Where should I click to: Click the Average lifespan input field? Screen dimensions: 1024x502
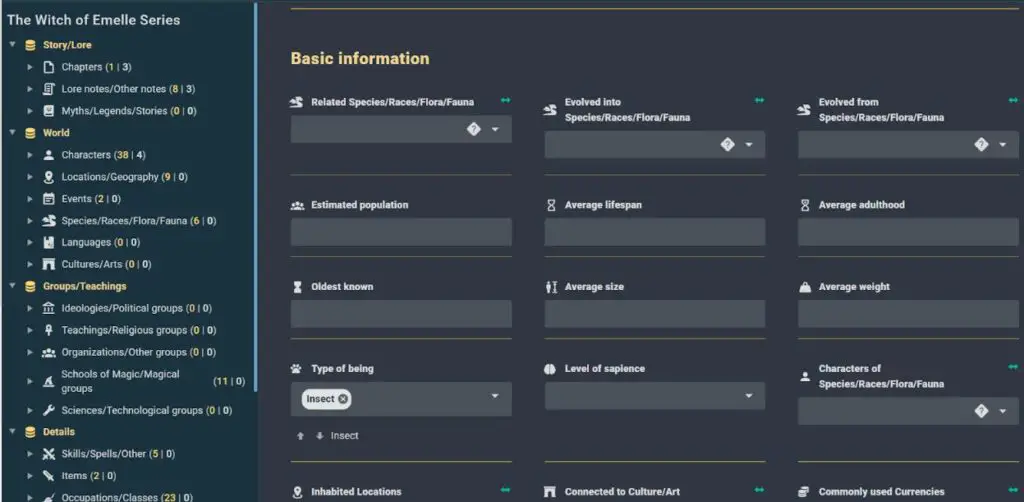pos(655,232)
